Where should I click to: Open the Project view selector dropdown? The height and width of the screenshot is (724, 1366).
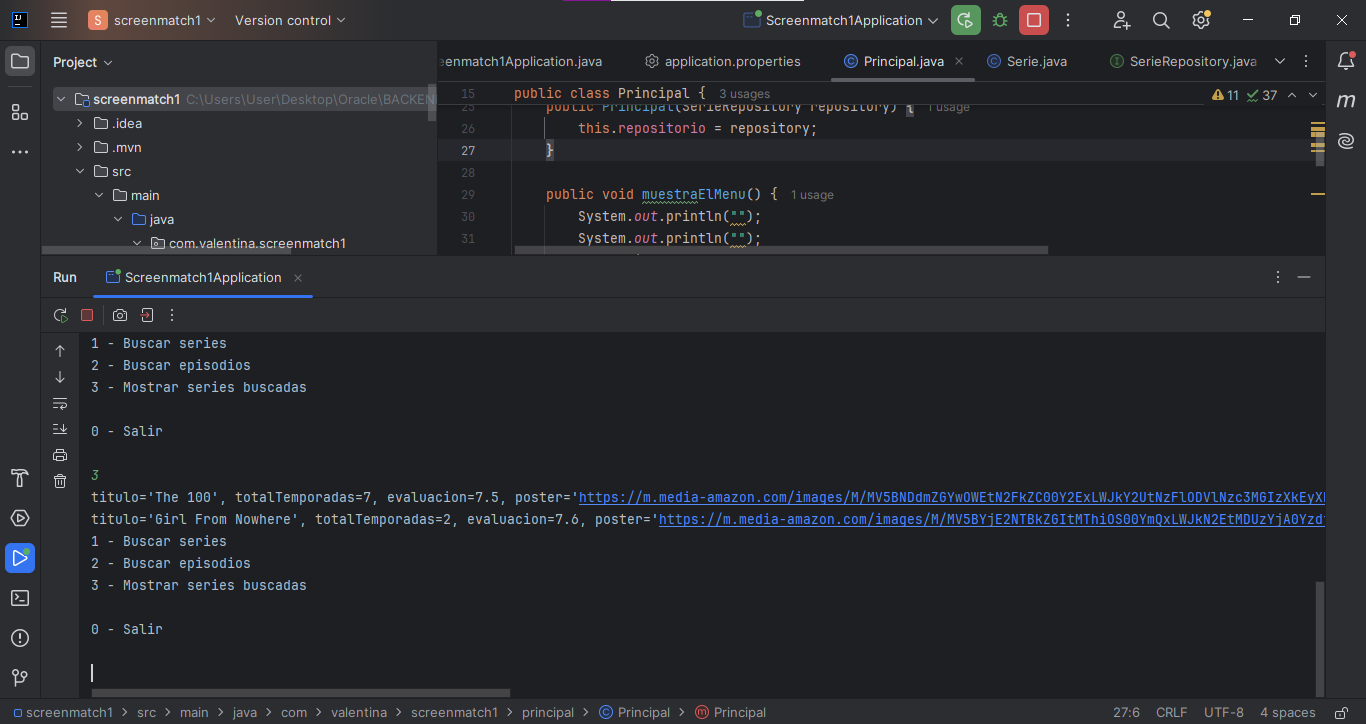pyautogui.click(x=83, y=62)
